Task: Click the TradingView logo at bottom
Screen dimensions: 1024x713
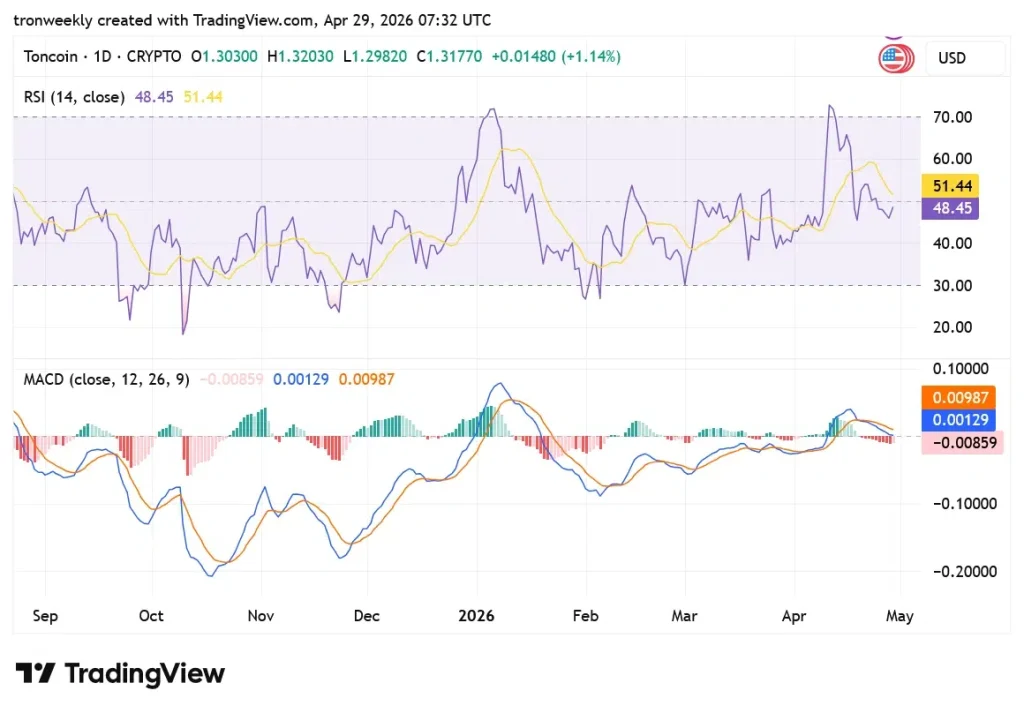Action: [x=120, y=673]
